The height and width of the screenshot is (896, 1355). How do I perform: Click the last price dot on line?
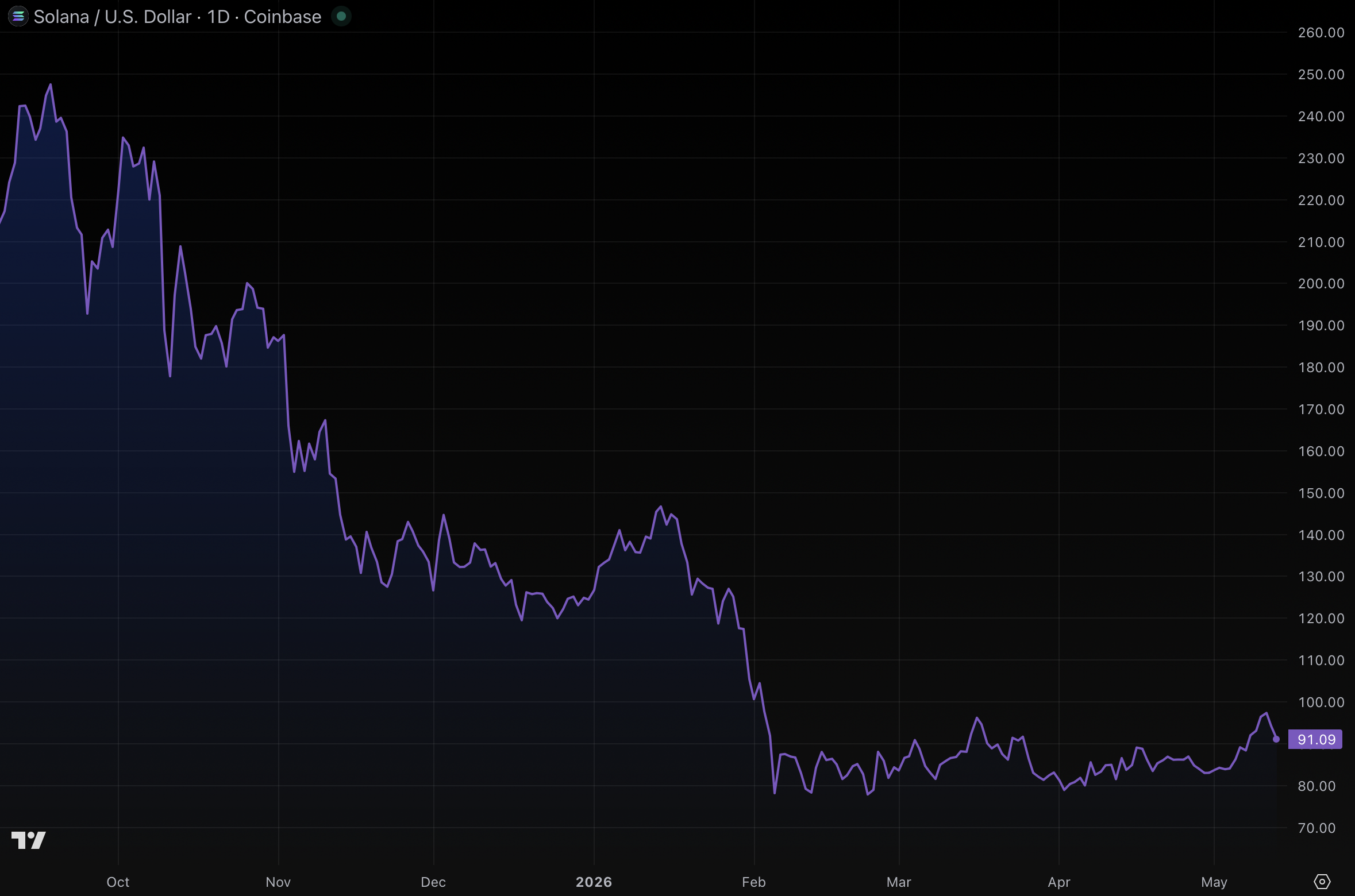pyautogui.click(x=1276, y=739)
